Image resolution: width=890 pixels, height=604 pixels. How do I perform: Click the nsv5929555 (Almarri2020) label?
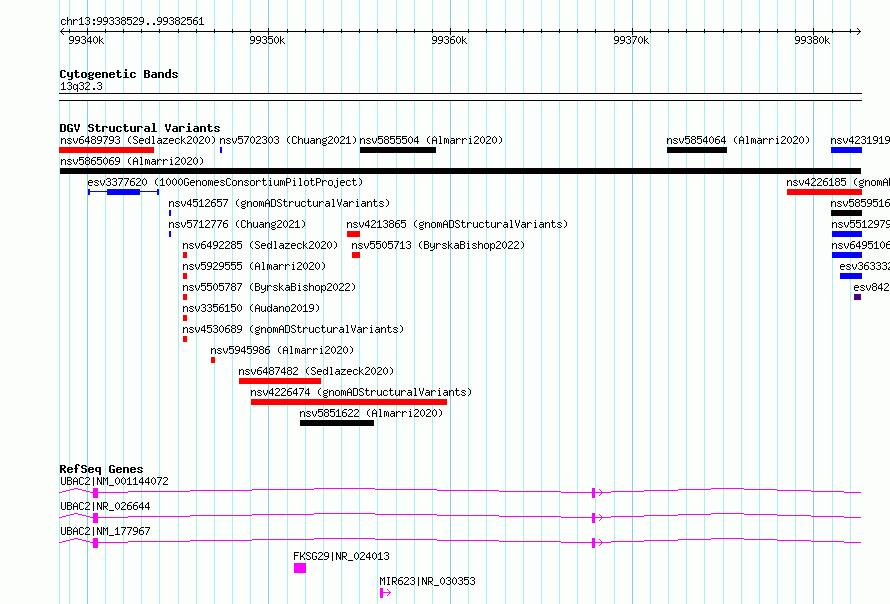coord(254,266)
